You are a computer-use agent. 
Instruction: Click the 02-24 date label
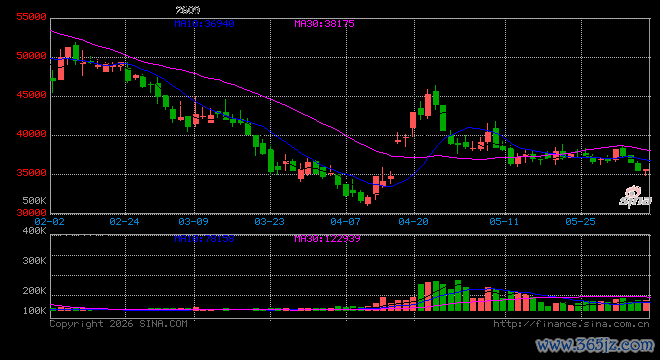pos(124,221)
